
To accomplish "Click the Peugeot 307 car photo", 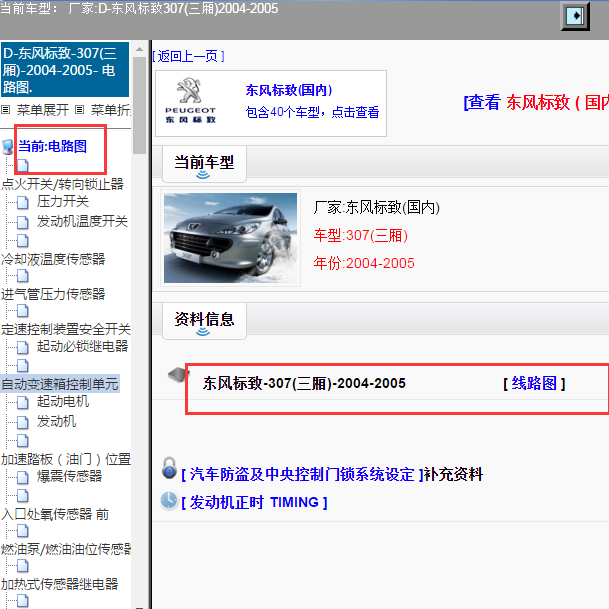I will (x=230, y=238).
